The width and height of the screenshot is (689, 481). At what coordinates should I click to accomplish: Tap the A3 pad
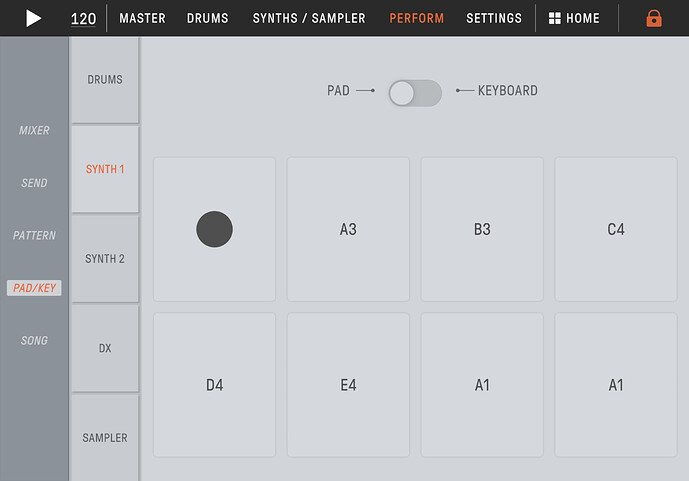(348, 229)
